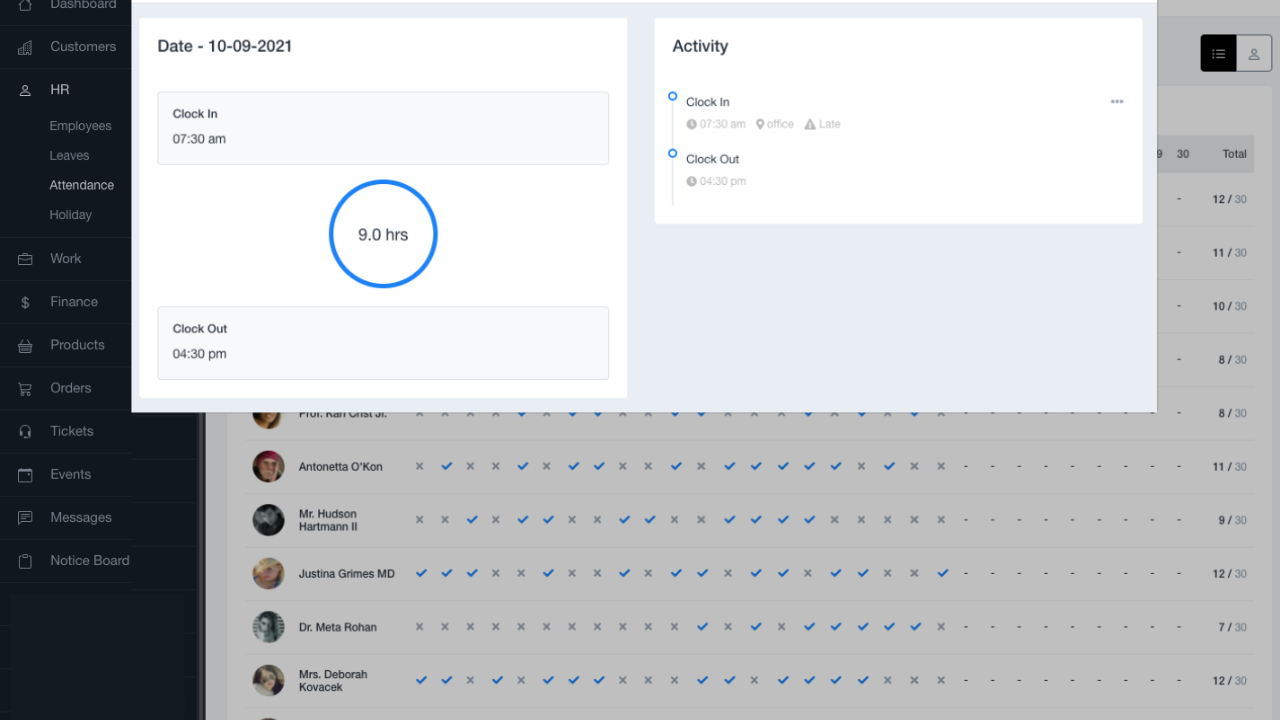
Task: Open the Customers menu
Action: (x=83, y=47)
